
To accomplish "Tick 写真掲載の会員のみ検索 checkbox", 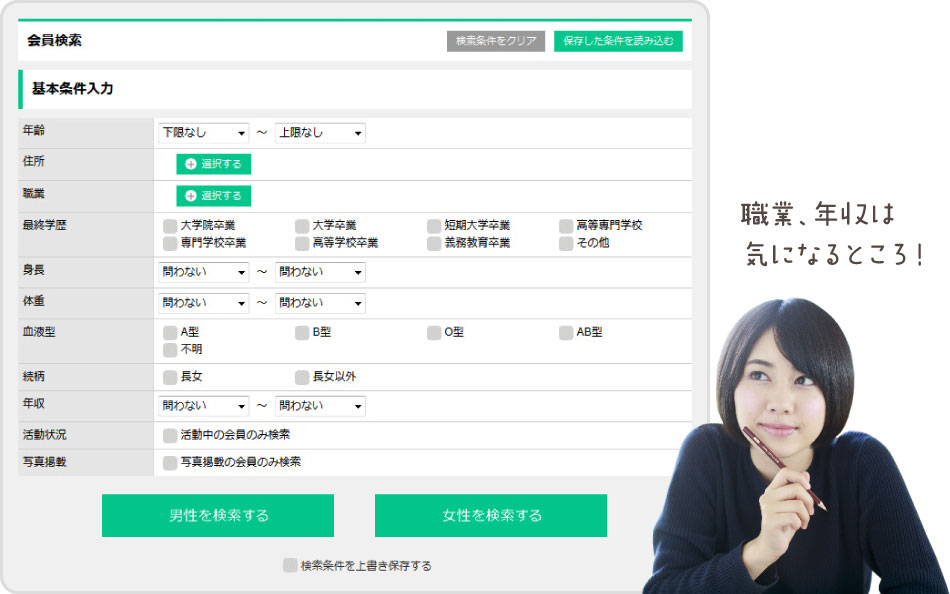I will pos(170,463).
